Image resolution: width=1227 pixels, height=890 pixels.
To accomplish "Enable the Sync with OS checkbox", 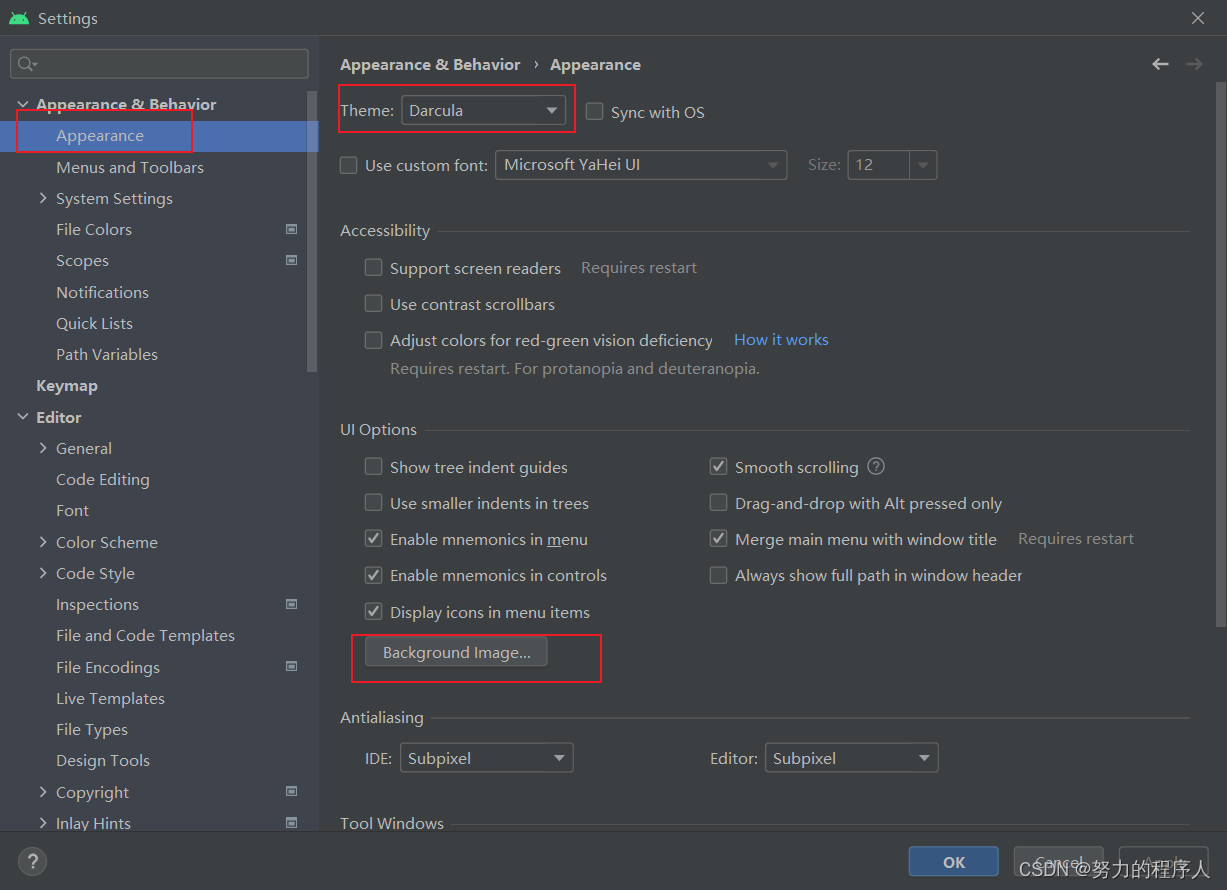I will (595, 112).
